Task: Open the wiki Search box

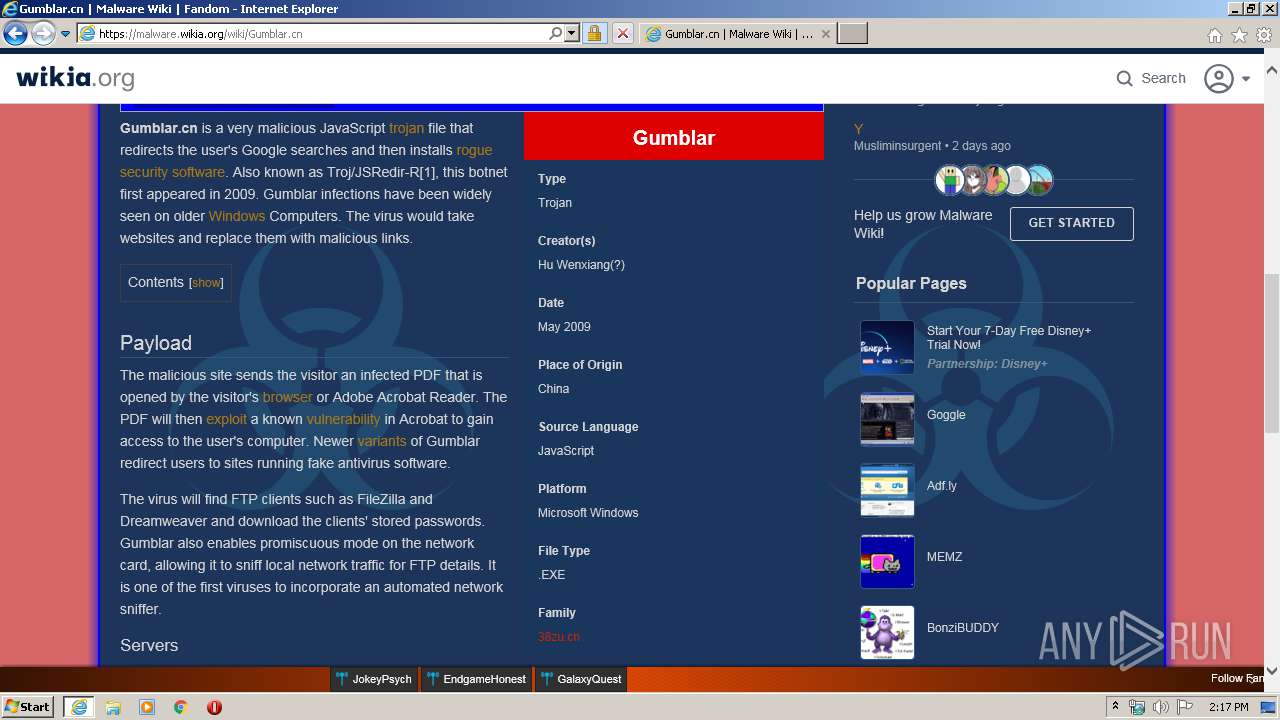Action: 1151,78
